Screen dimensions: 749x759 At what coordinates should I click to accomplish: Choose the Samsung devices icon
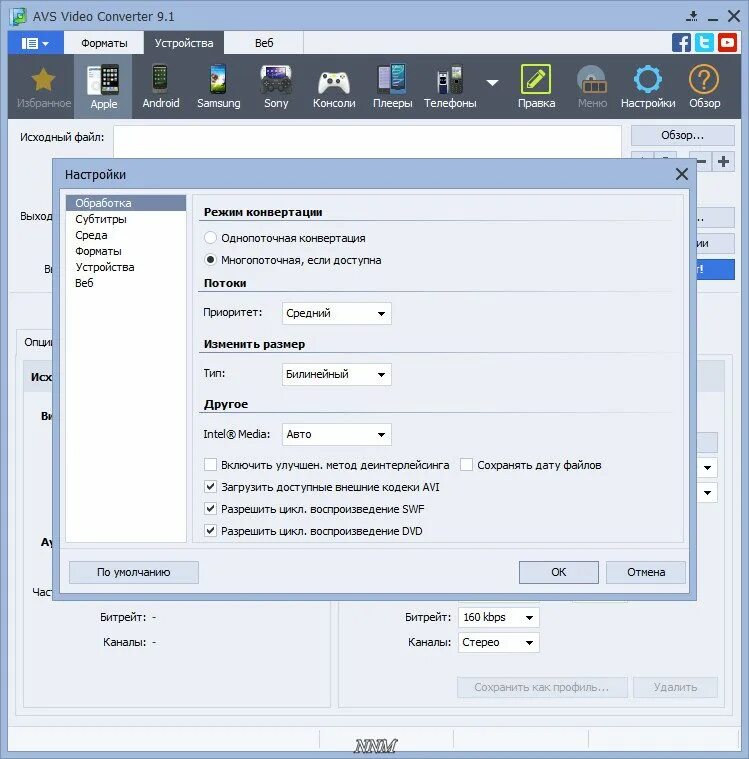(218, 79)
